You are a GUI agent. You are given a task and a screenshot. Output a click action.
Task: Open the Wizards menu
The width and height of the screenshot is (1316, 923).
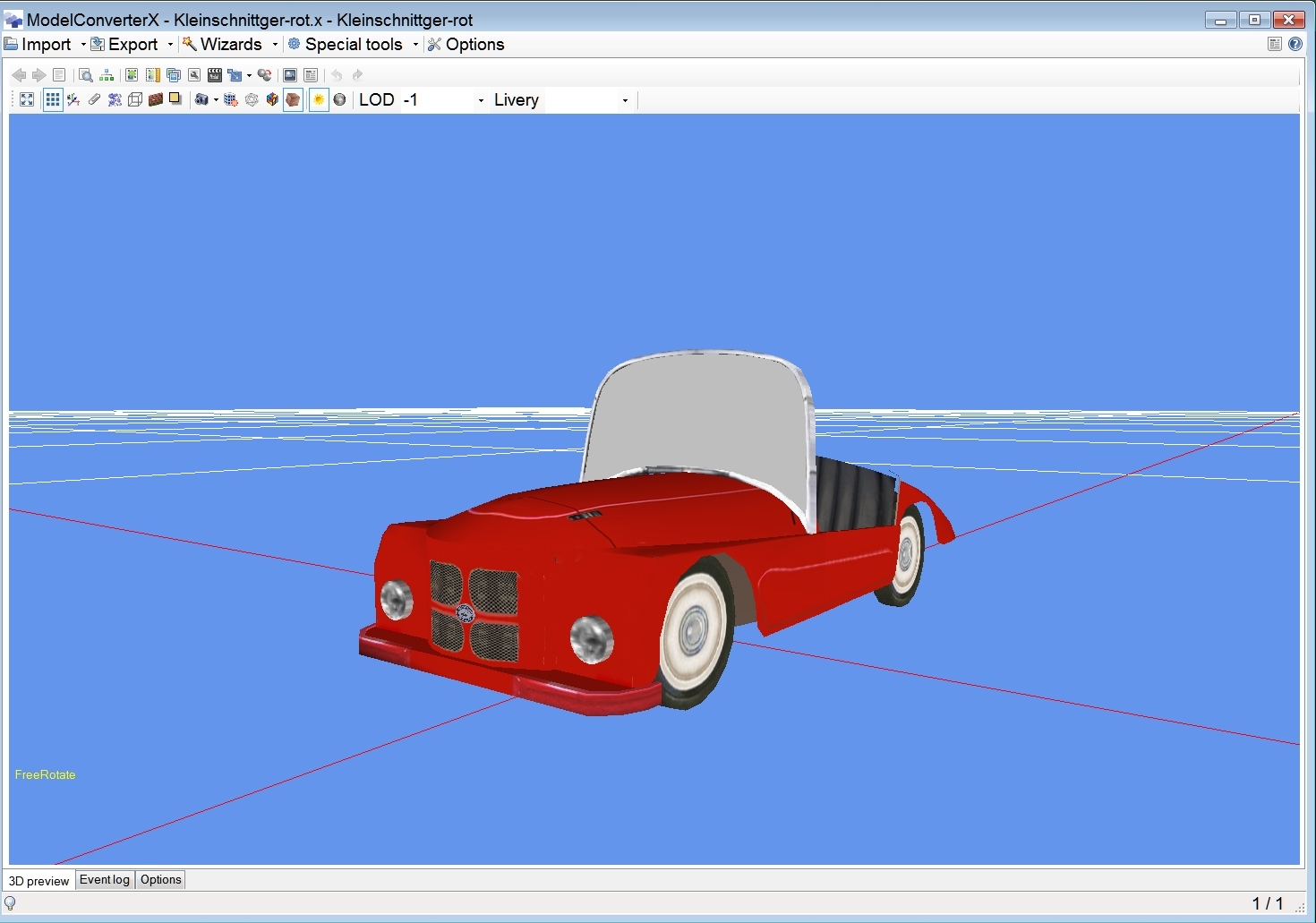tap(230, 44)
